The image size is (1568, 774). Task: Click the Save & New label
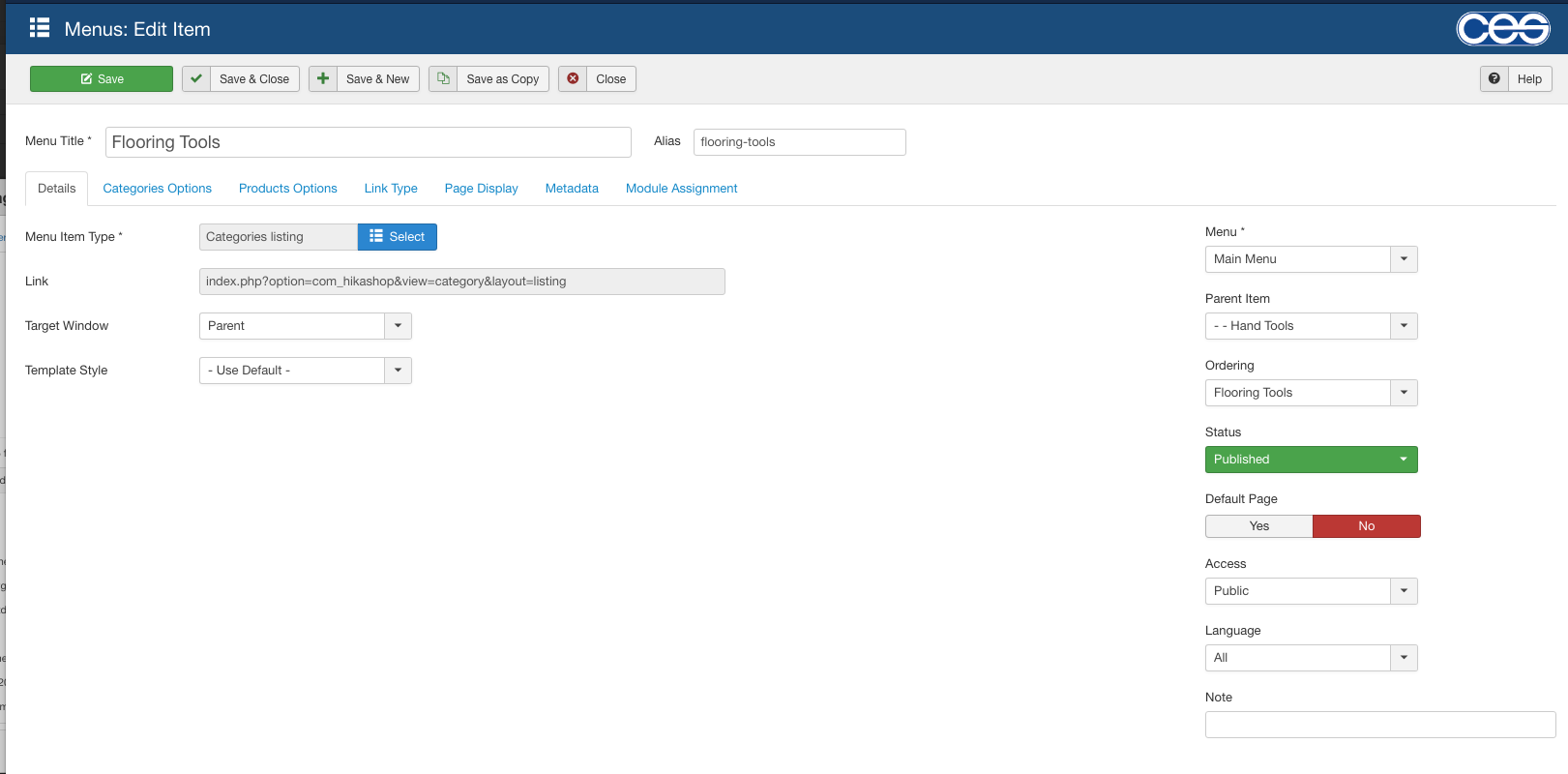pos(378,79)
